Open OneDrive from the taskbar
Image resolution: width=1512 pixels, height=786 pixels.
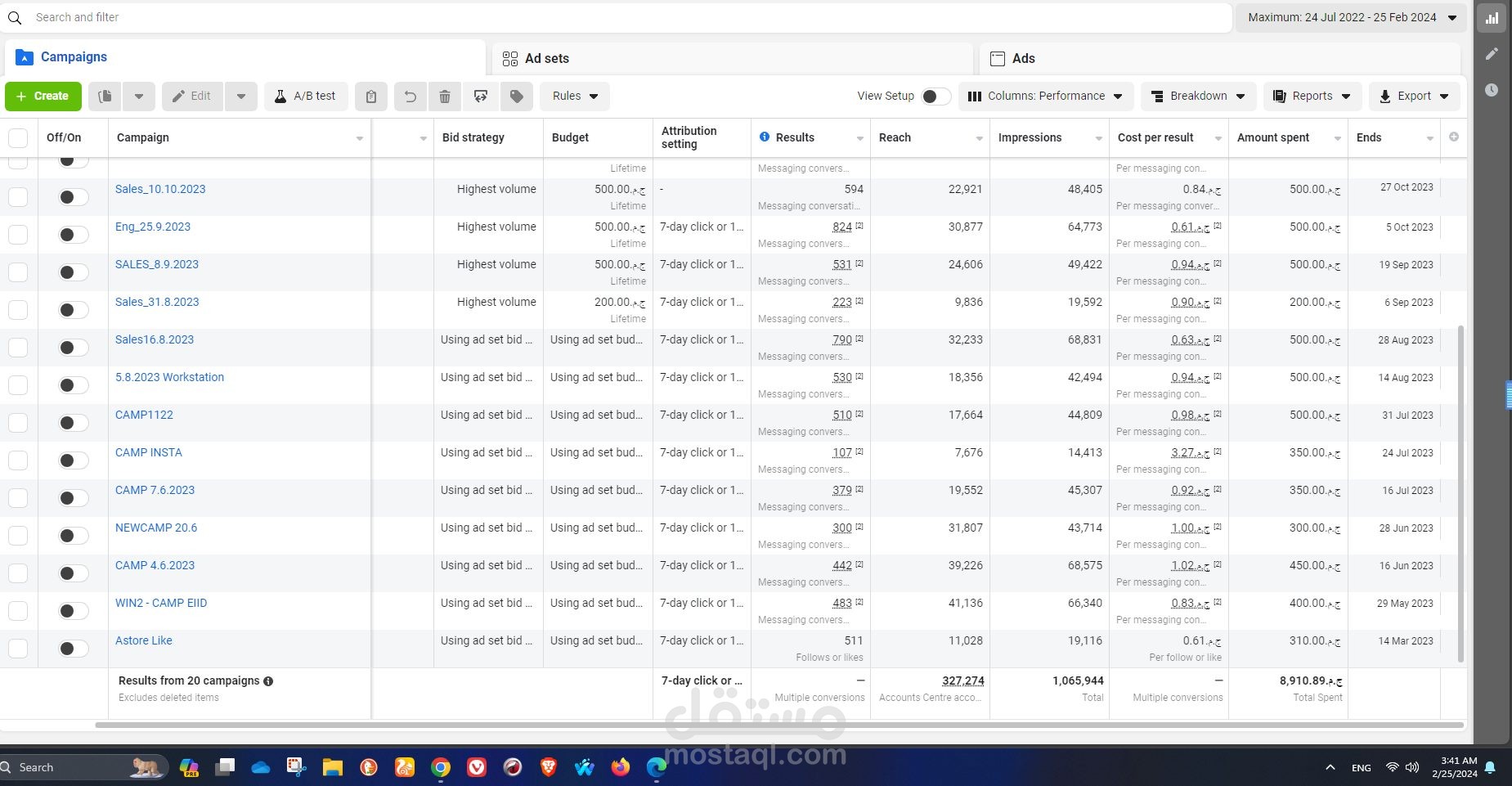[260, 767]
